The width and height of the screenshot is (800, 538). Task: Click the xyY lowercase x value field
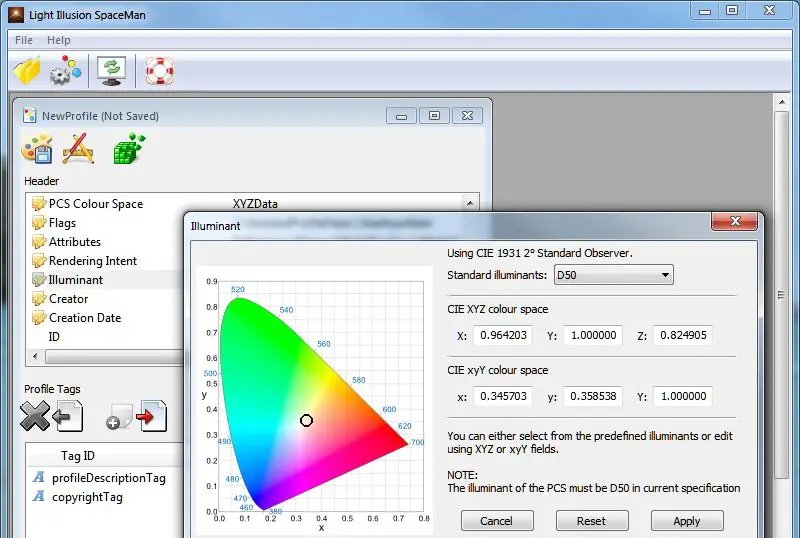pyautogui.click(x=503, y=396)
